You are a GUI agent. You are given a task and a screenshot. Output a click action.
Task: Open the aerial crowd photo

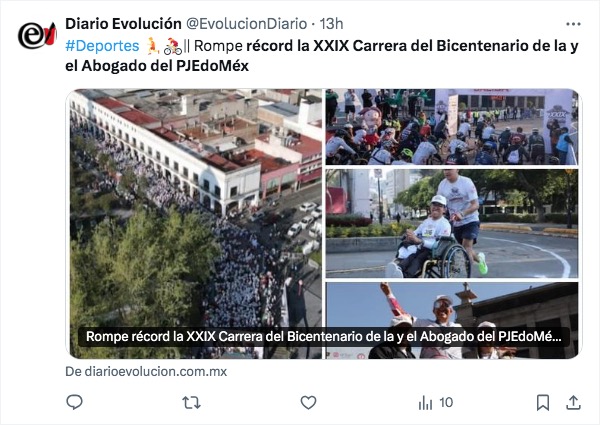pyautogui.click(x=196, y=224)
